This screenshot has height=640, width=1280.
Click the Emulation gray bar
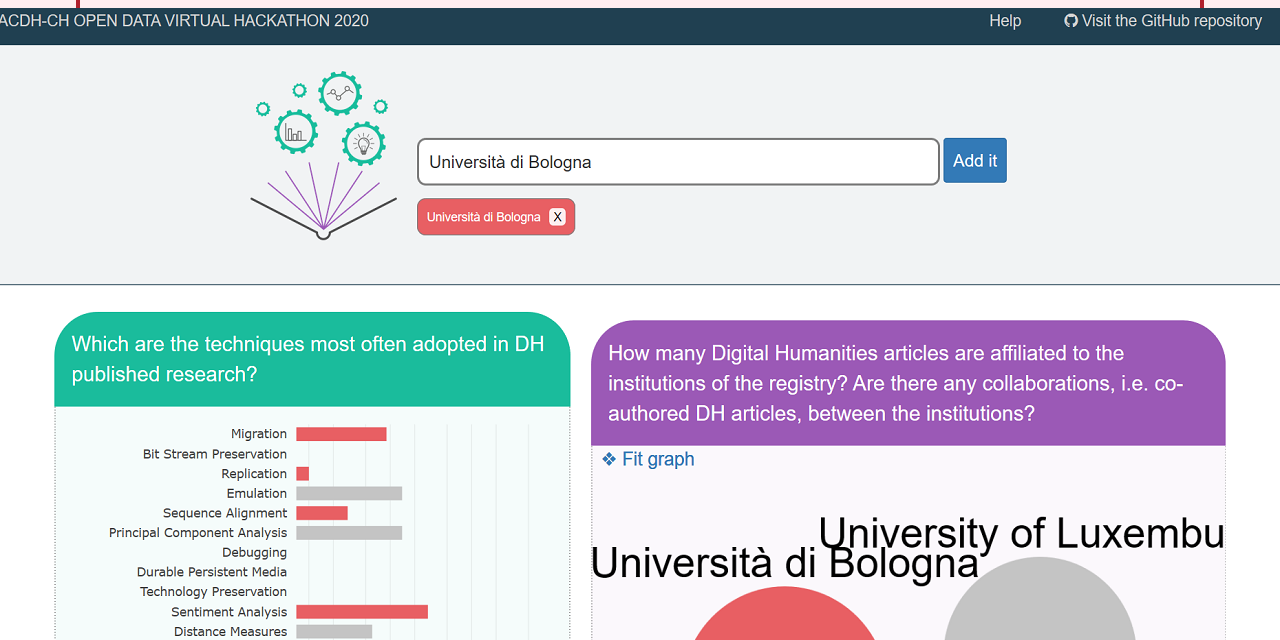[x=349, y=493]
